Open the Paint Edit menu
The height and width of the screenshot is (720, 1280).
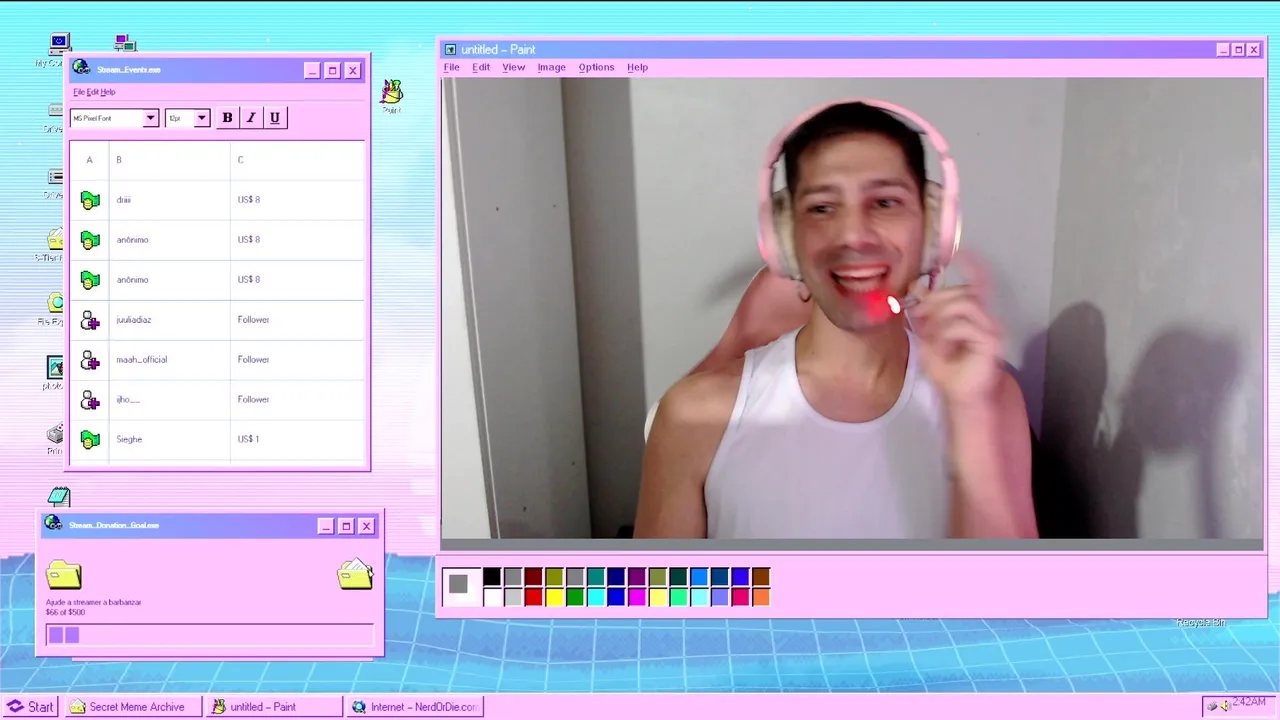(x=481, y=67)
